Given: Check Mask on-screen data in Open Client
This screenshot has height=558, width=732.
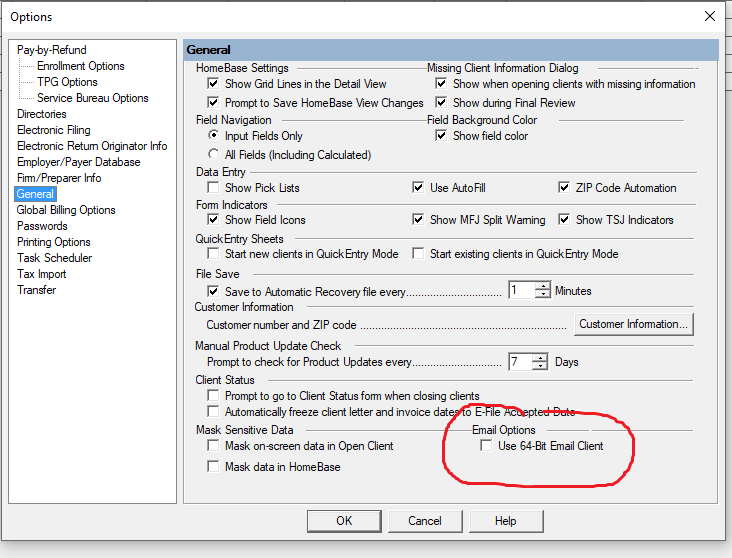Looking at the screenshot, I should [x=214, y=446].
